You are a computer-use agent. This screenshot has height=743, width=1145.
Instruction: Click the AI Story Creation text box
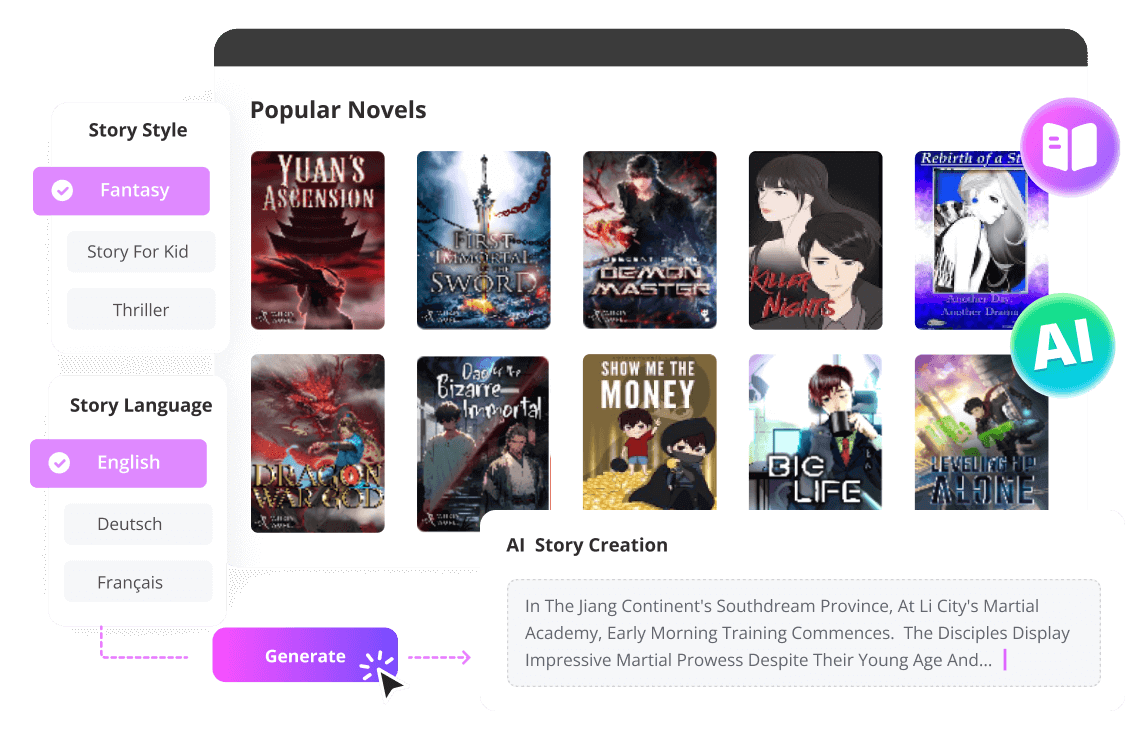click(x=803, y=633)
